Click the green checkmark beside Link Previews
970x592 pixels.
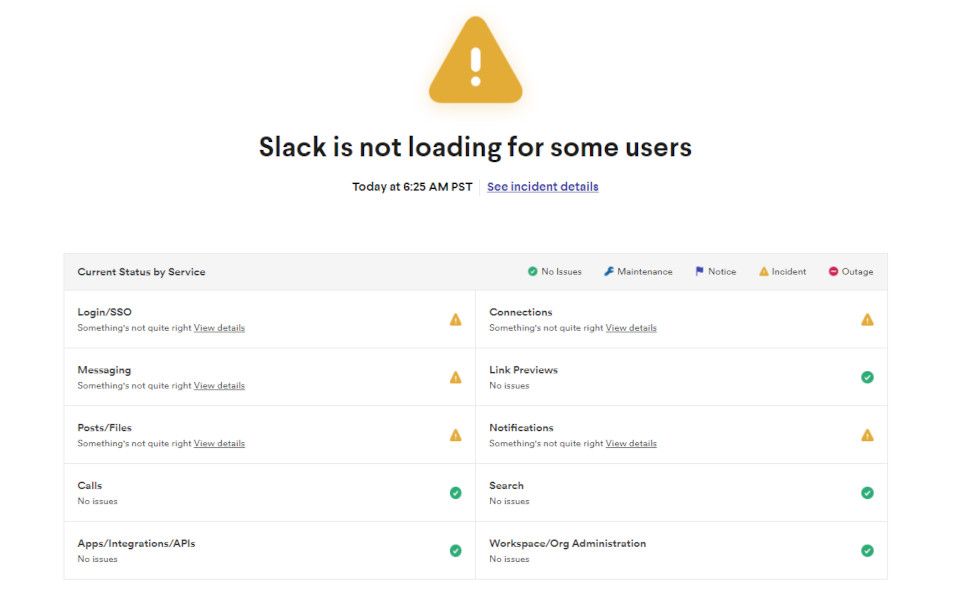pos(867,377)
